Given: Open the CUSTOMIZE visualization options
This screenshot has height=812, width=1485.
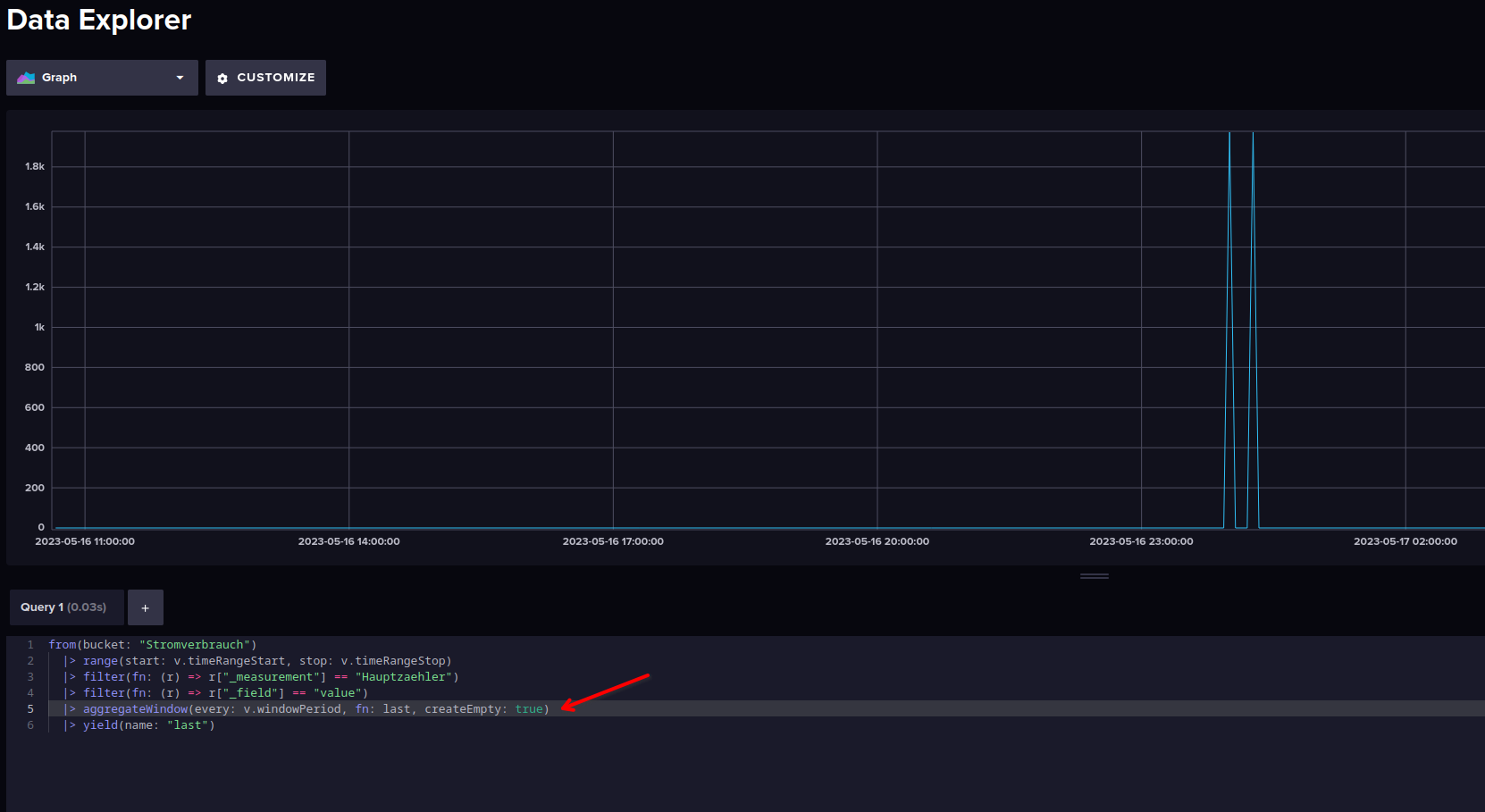Looking at the screenshot, I should pyautogui.click(x=265, y=78).
